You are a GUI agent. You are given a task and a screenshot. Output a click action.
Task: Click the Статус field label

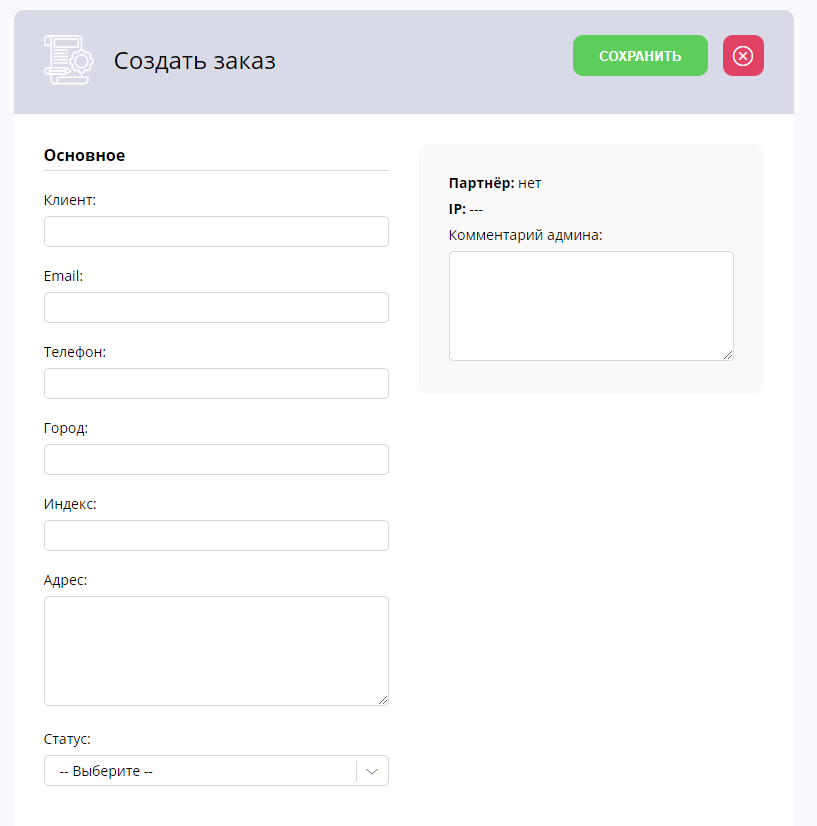pos(67,739)
